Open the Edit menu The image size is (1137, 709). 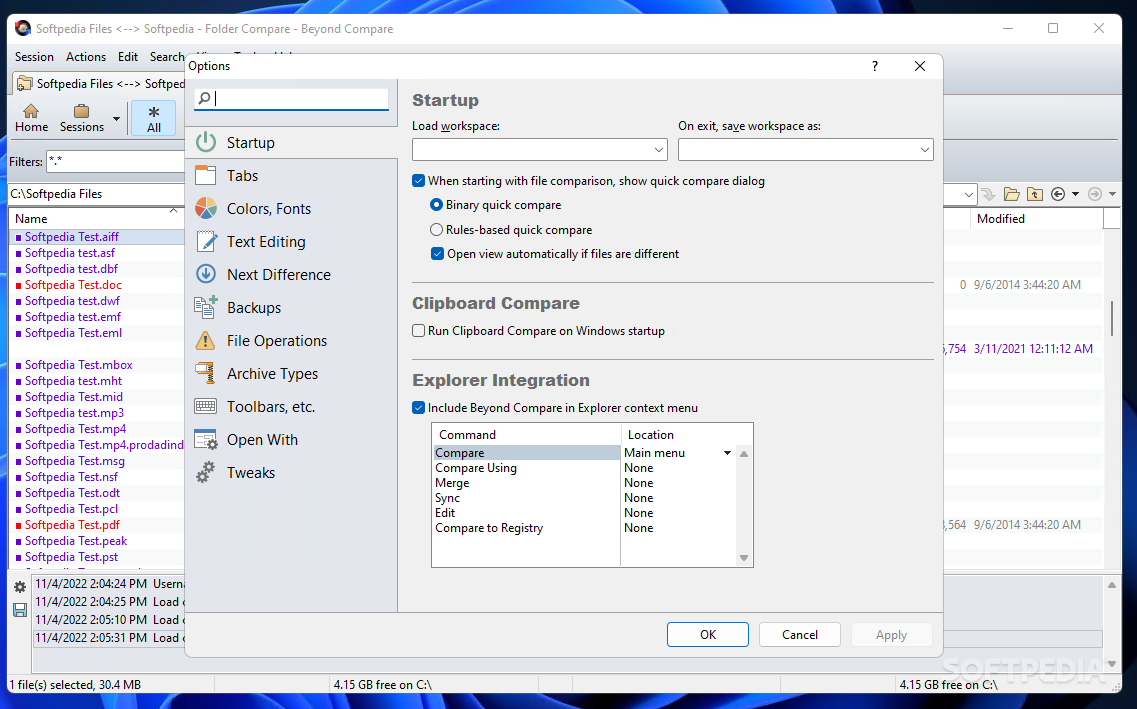tap(128, 57)
